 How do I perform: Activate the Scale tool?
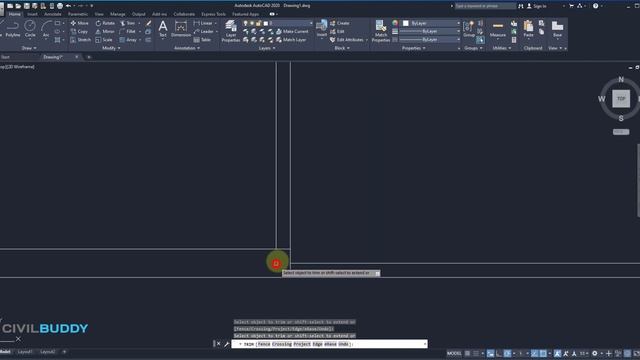point(104,40)
